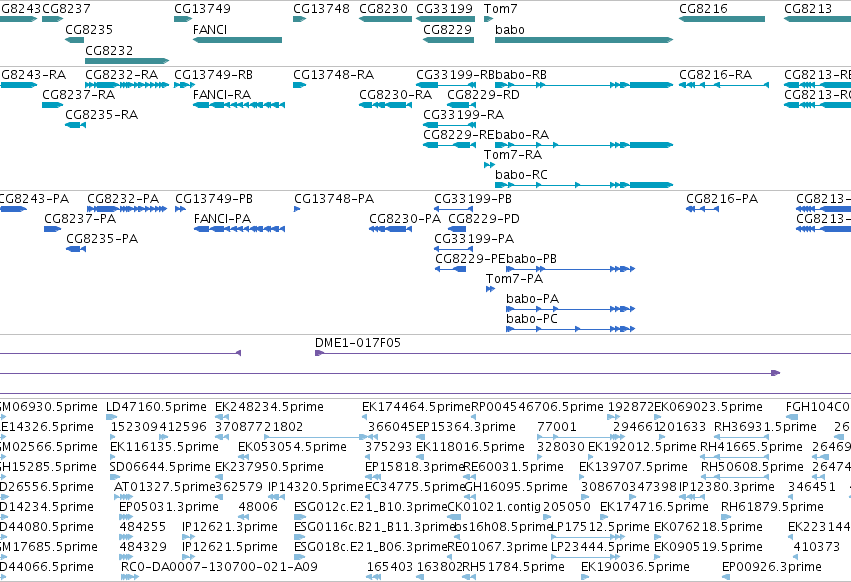Open the CG8232 gene feature label
Viewport: 851px width, 582px height.
coord(109,50)
